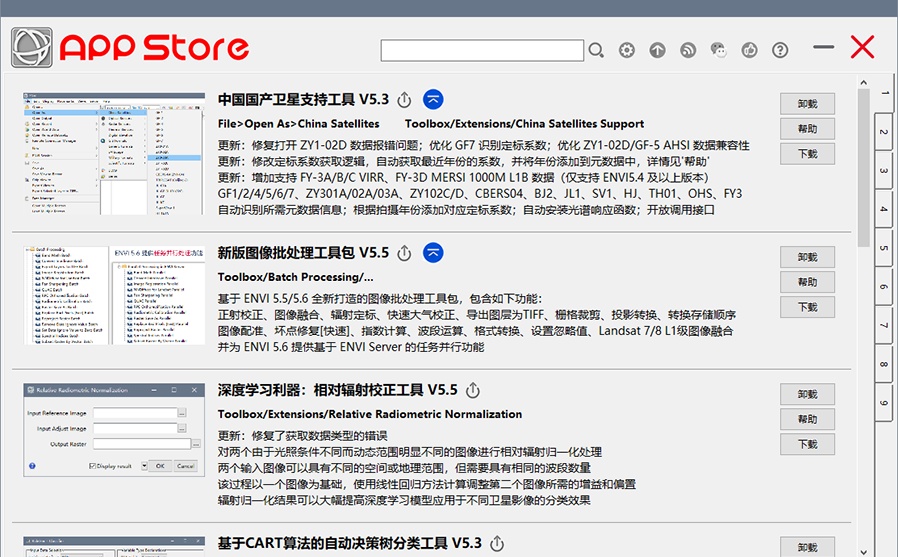
Task: Click share icon next to 新版图像批处理工具包 V5.5
Action: coord(404,253)
